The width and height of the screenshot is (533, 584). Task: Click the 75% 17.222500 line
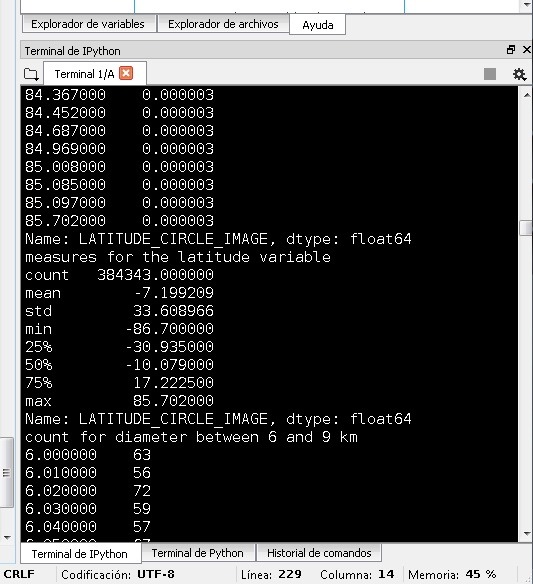119,383
